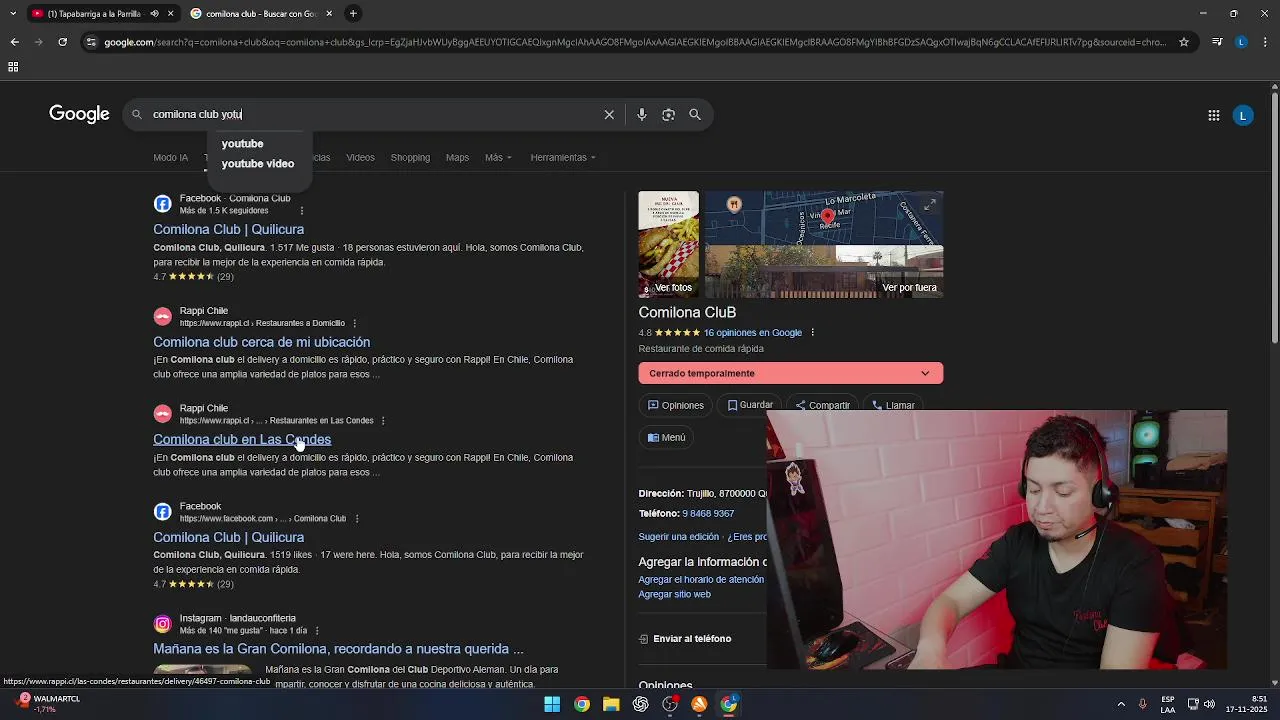
Task: Go back to the previous page
Action: pyautogui.click(x=14, y=42)
